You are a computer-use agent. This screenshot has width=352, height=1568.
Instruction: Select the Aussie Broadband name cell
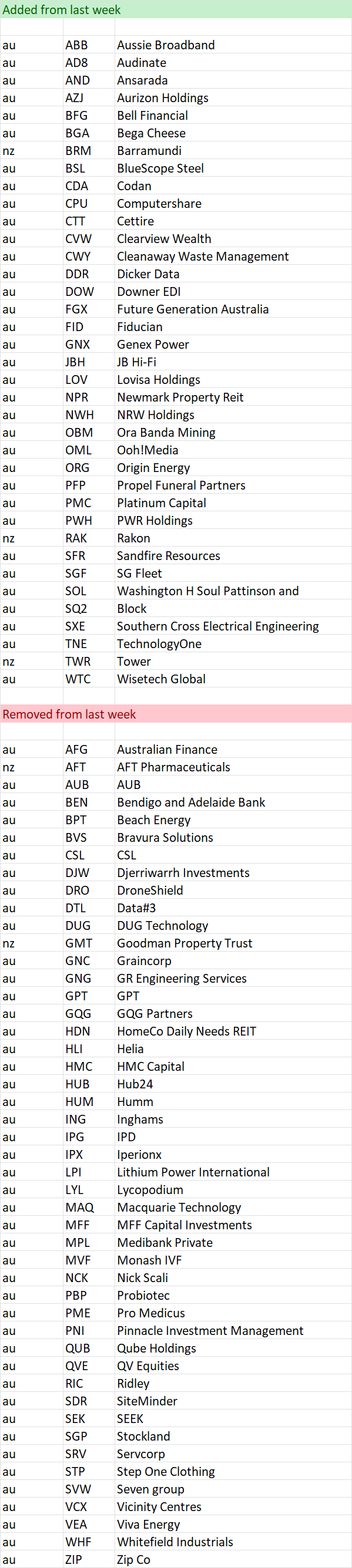[x=233, y=45]
